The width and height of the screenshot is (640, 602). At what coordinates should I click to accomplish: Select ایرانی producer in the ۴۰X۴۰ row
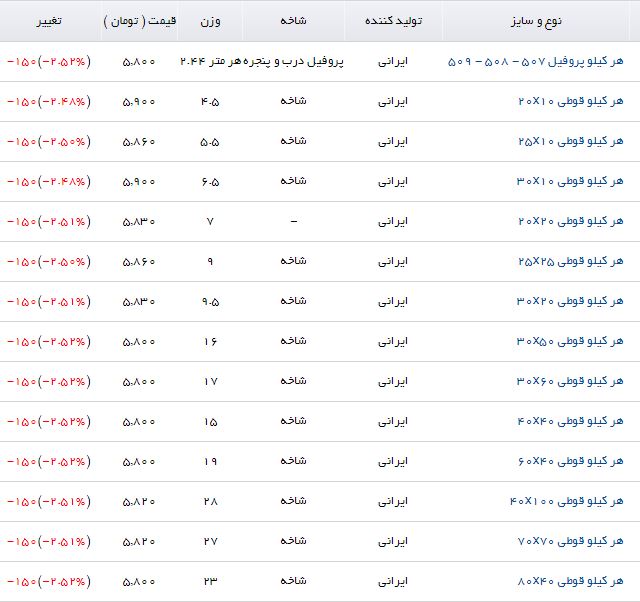point(393,422)
